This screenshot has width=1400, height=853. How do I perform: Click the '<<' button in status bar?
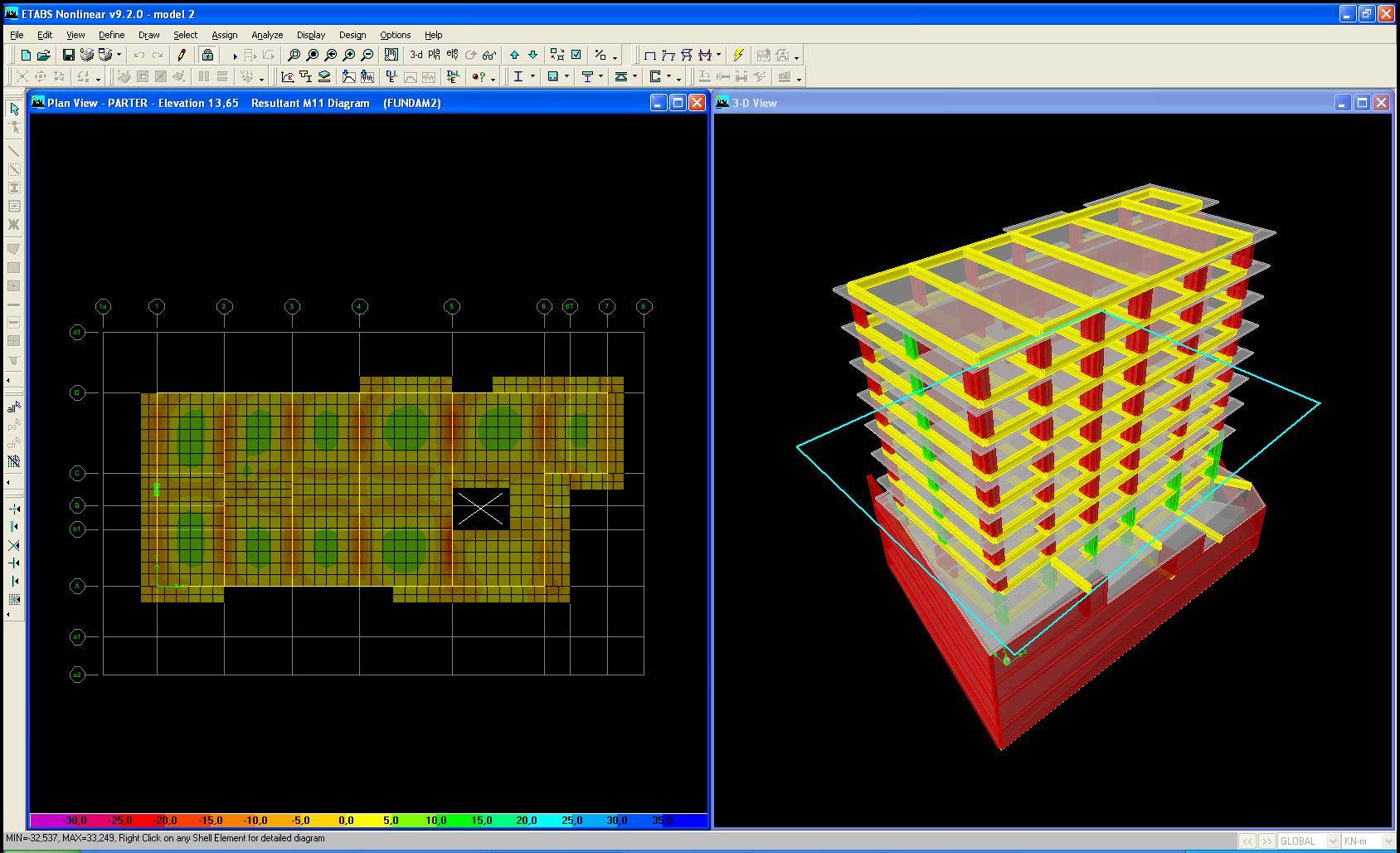pyautogui.click(x=1247, y=841)
